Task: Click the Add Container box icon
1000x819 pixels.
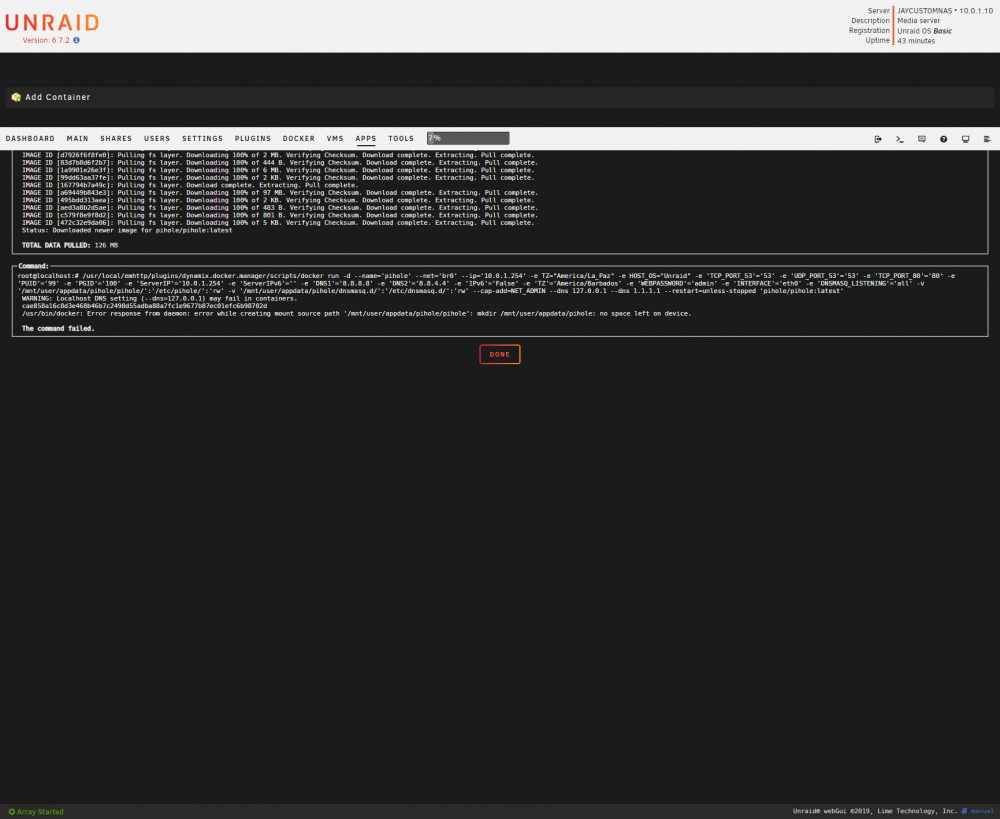Action: click(x=16, y=97)
